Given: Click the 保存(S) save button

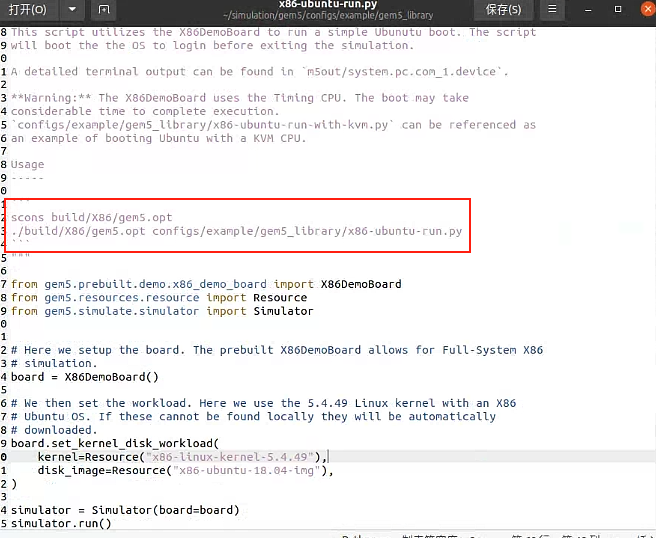Looking at the screenshot, I should [503, 9].
